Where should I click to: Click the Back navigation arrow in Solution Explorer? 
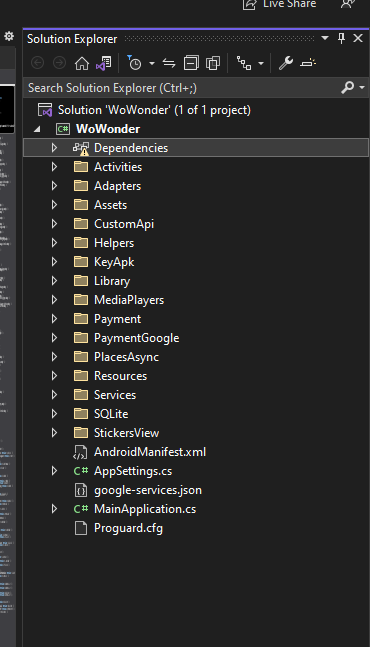[38, 63]
